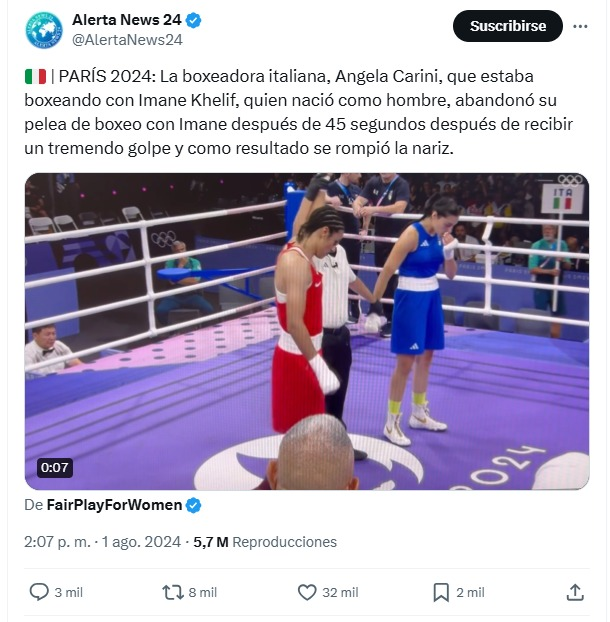This screenshot has height=622, width=610.
Task: Click FairPlayForWomen verified badge
Action: [194, 505]
